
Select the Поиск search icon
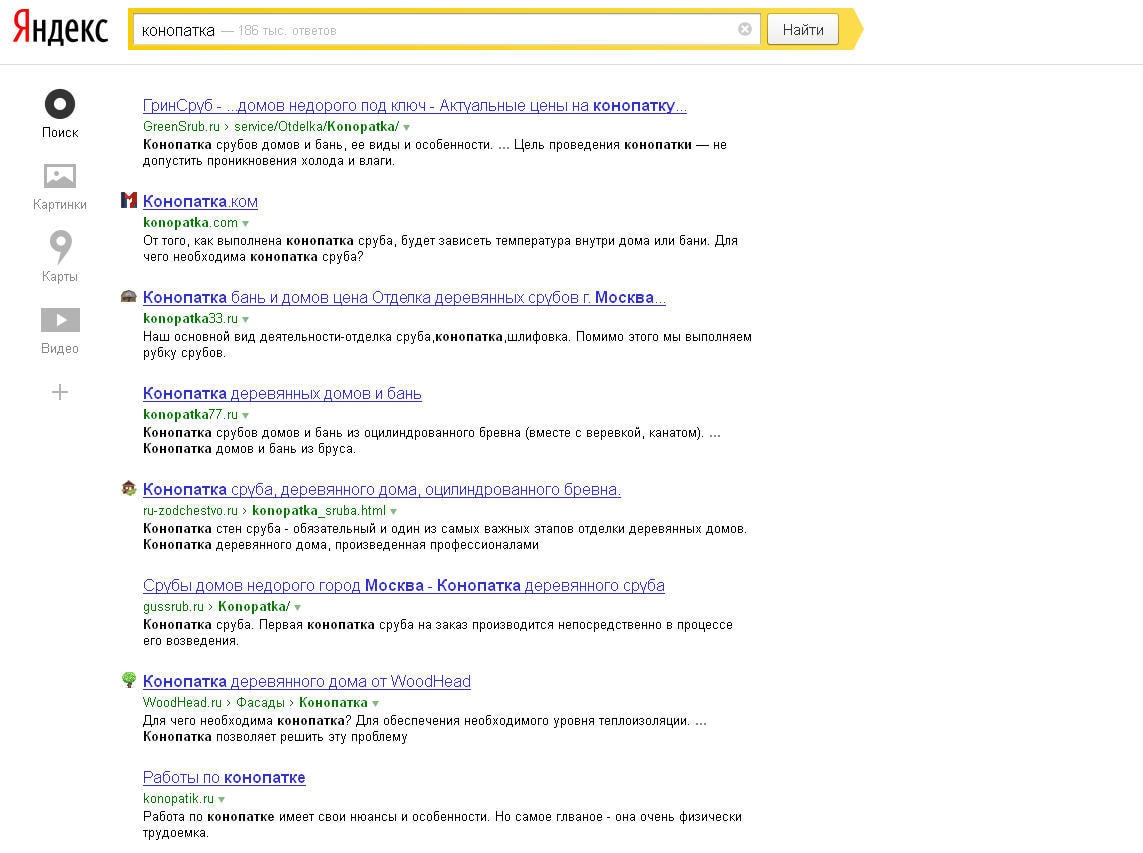(60, 112)
